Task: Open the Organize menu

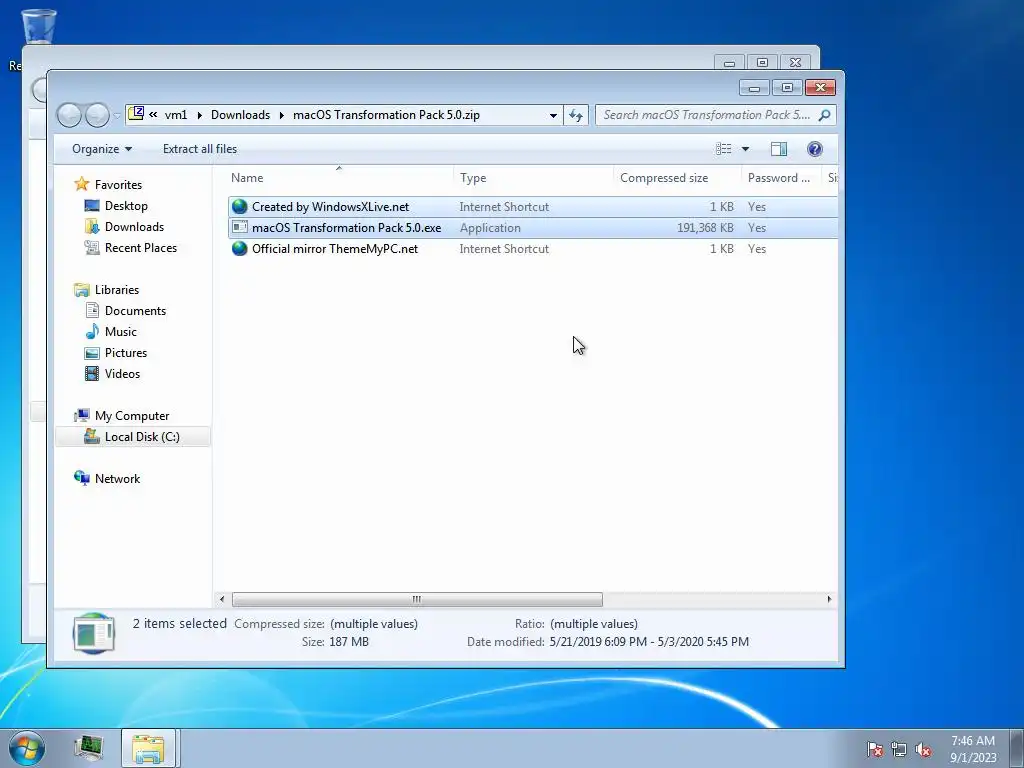Action: coord(102,149)
